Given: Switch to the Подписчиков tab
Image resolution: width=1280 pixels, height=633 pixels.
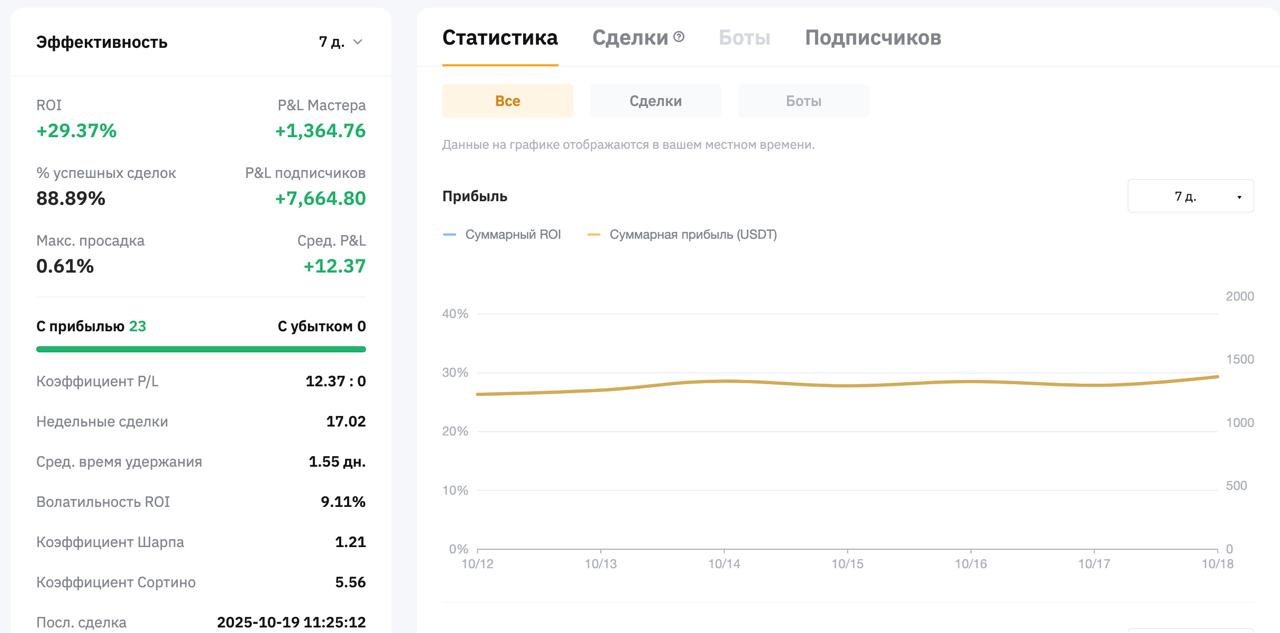Looking at the screenshot, I should click(872, 36).
